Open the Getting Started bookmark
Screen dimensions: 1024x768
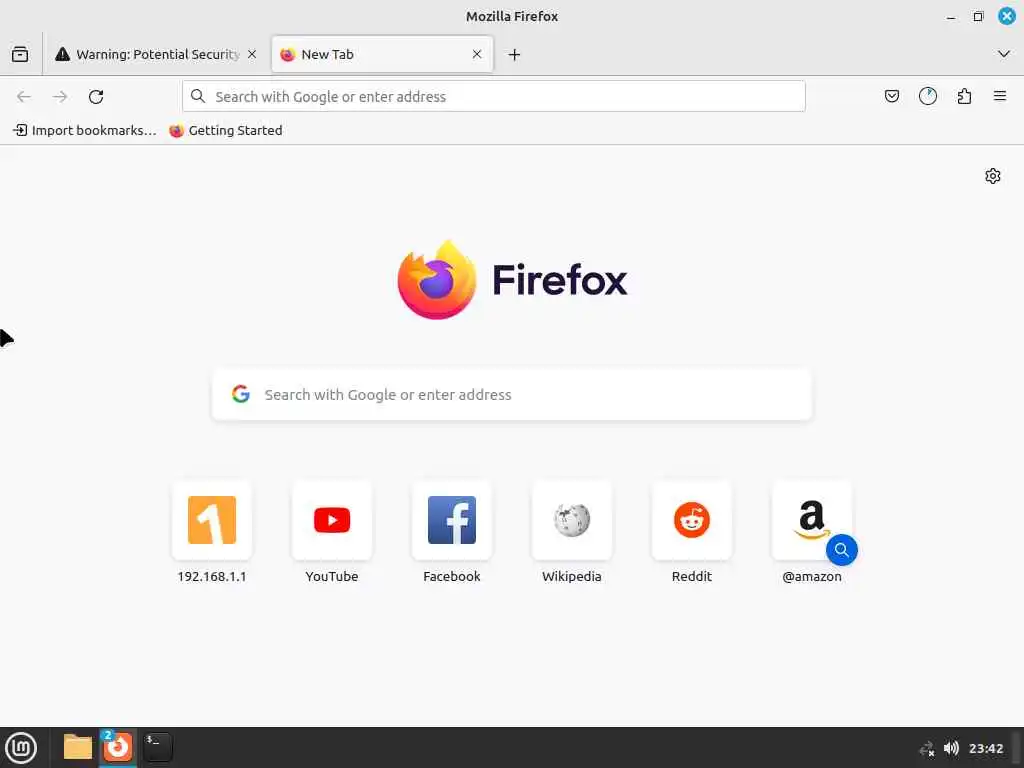click(x=226, y=131)
